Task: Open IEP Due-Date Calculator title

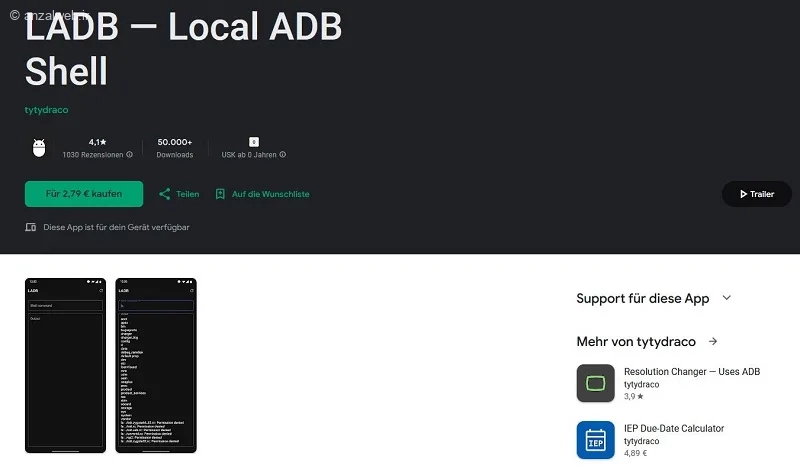Action: (673, 428)
